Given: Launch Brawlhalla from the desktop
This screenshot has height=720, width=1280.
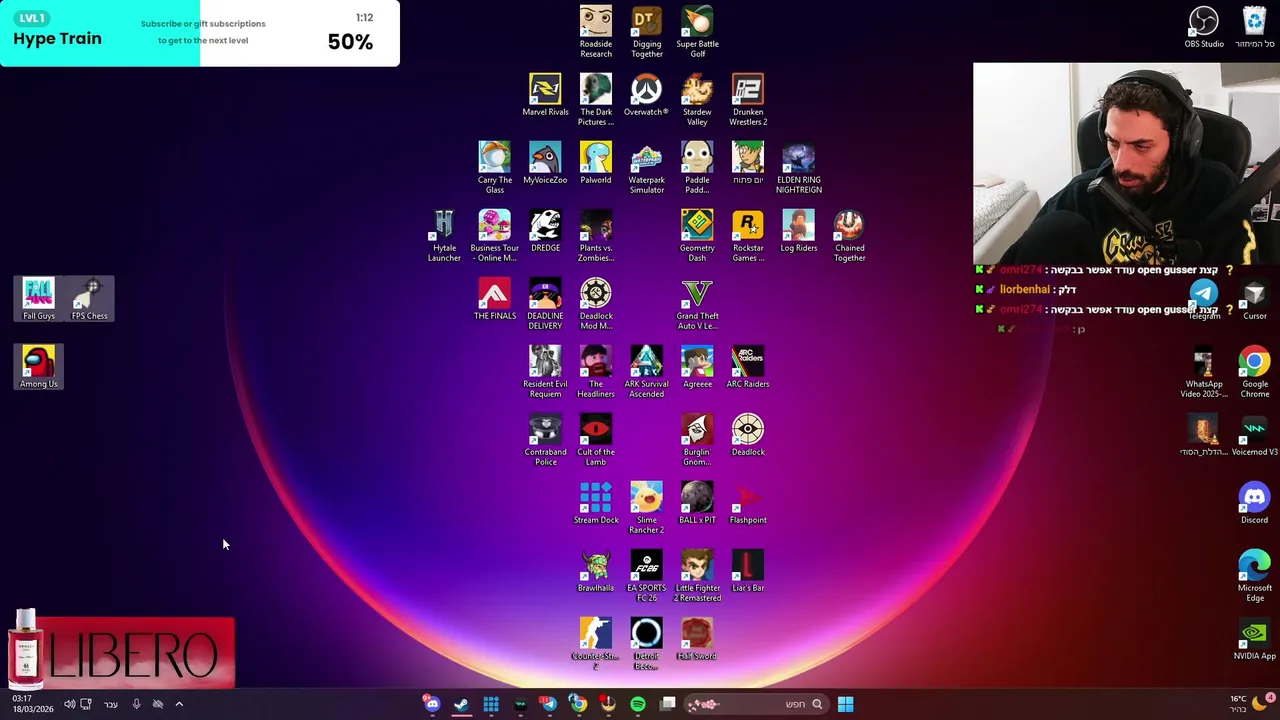Looking at the screenshot, I should tap(596, 571).
